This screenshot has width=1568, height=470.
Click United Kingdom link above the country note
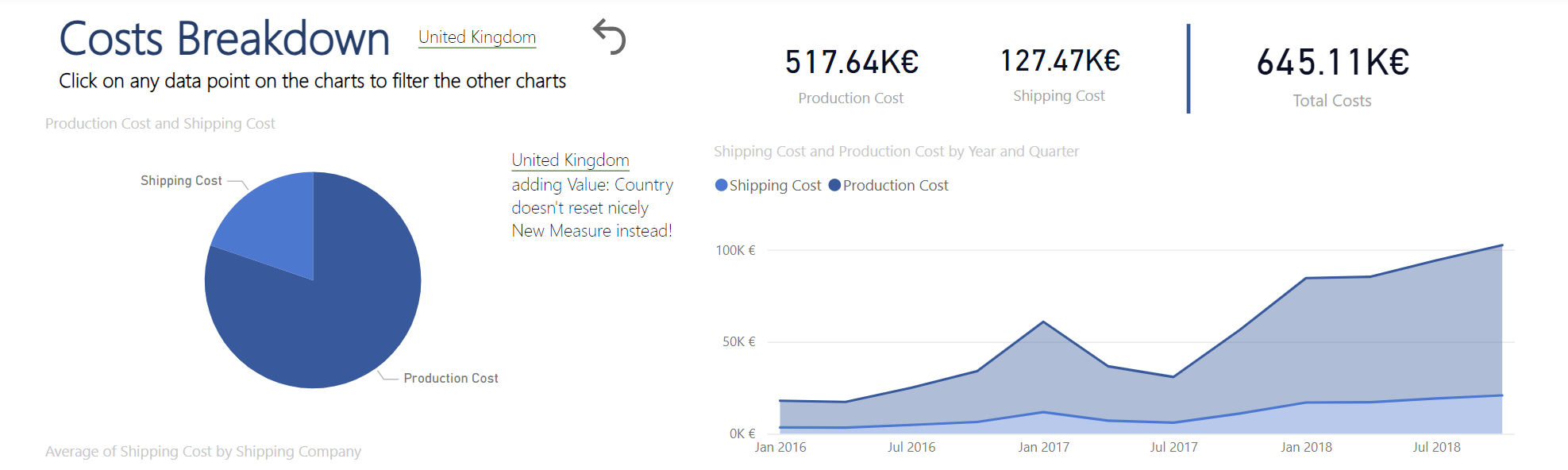(570, 160)
